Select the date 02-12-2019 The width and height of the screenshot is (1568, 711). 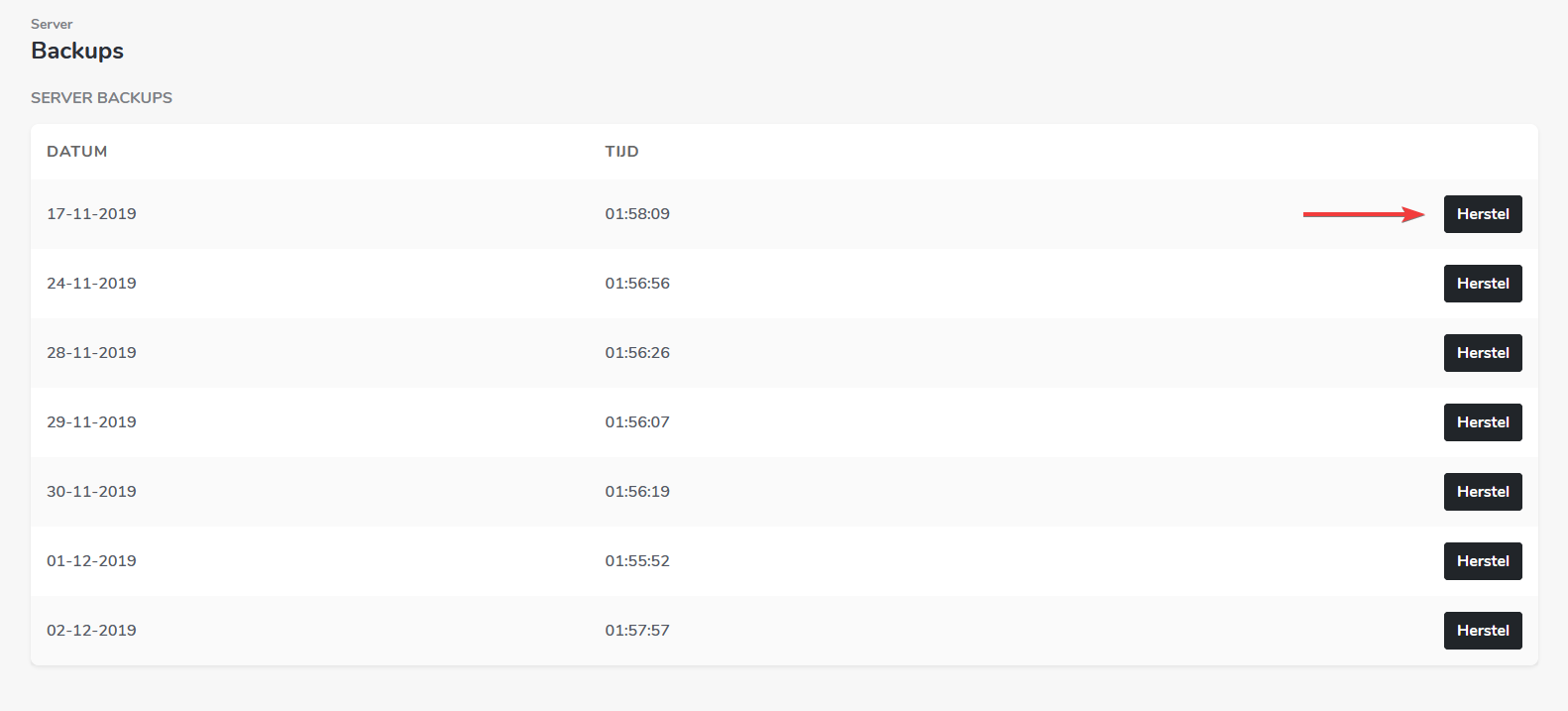[91, 631]
